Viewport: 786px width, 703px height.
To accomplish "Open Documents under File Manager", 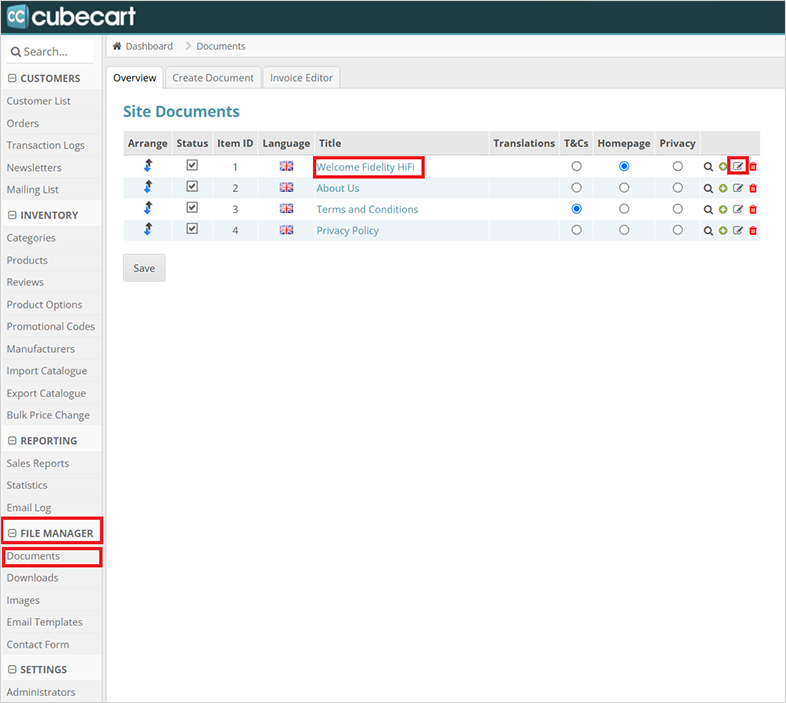I will point(33,556).
